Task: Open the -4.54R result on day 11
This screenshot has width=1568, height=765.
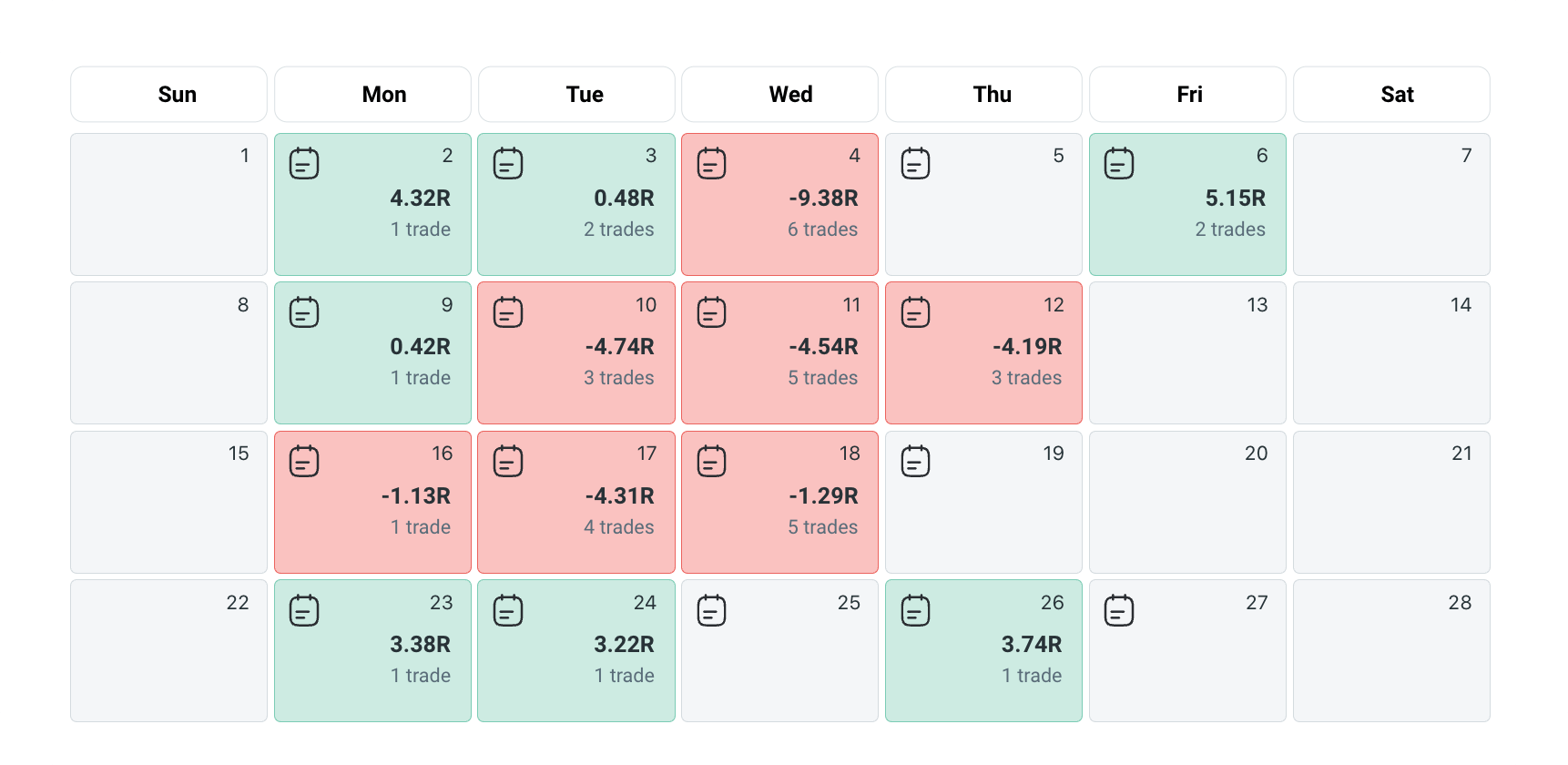Action: click(x=823, y=347)
